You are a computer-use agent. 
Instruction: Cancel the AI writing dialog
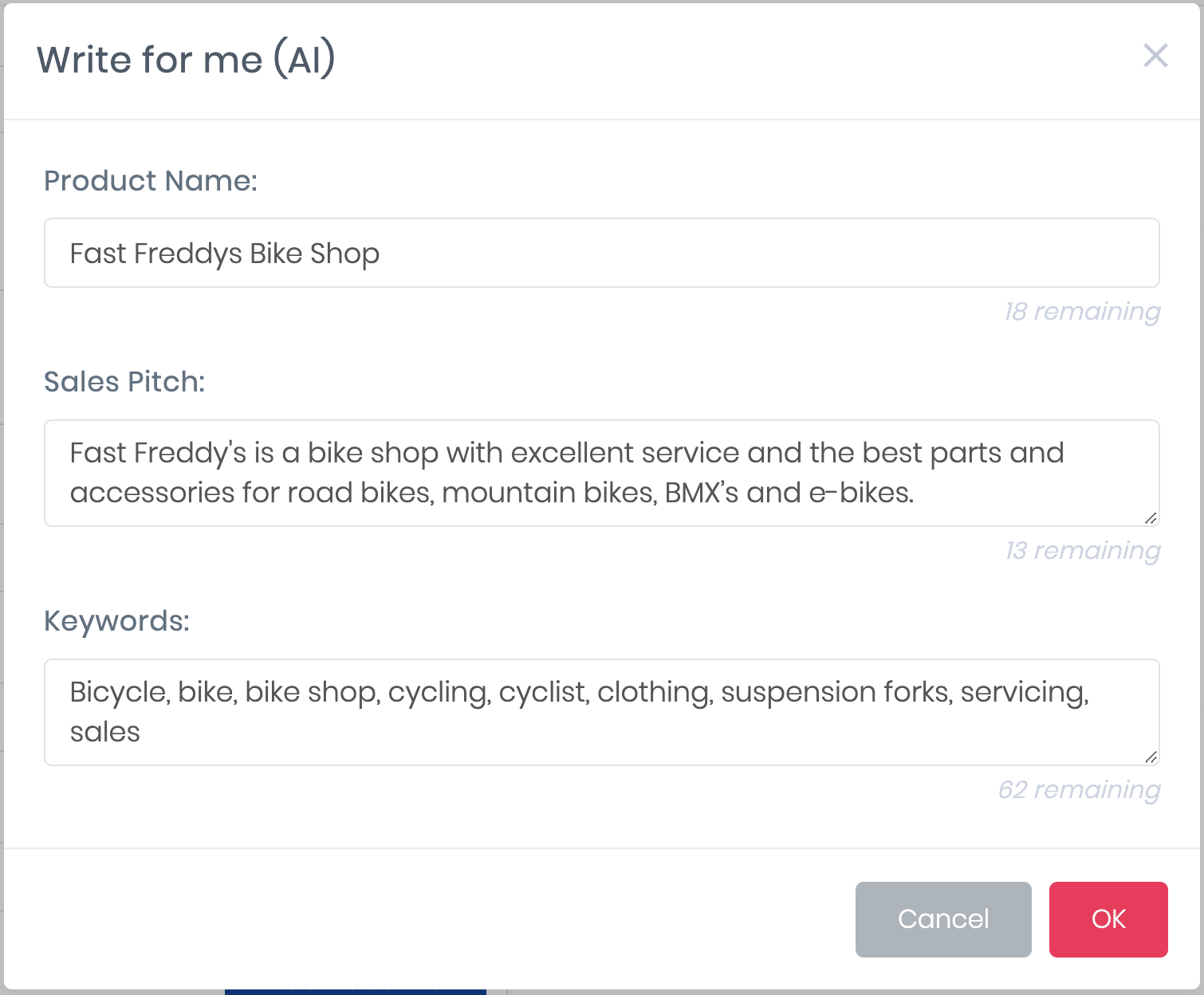tap(943, 919)
